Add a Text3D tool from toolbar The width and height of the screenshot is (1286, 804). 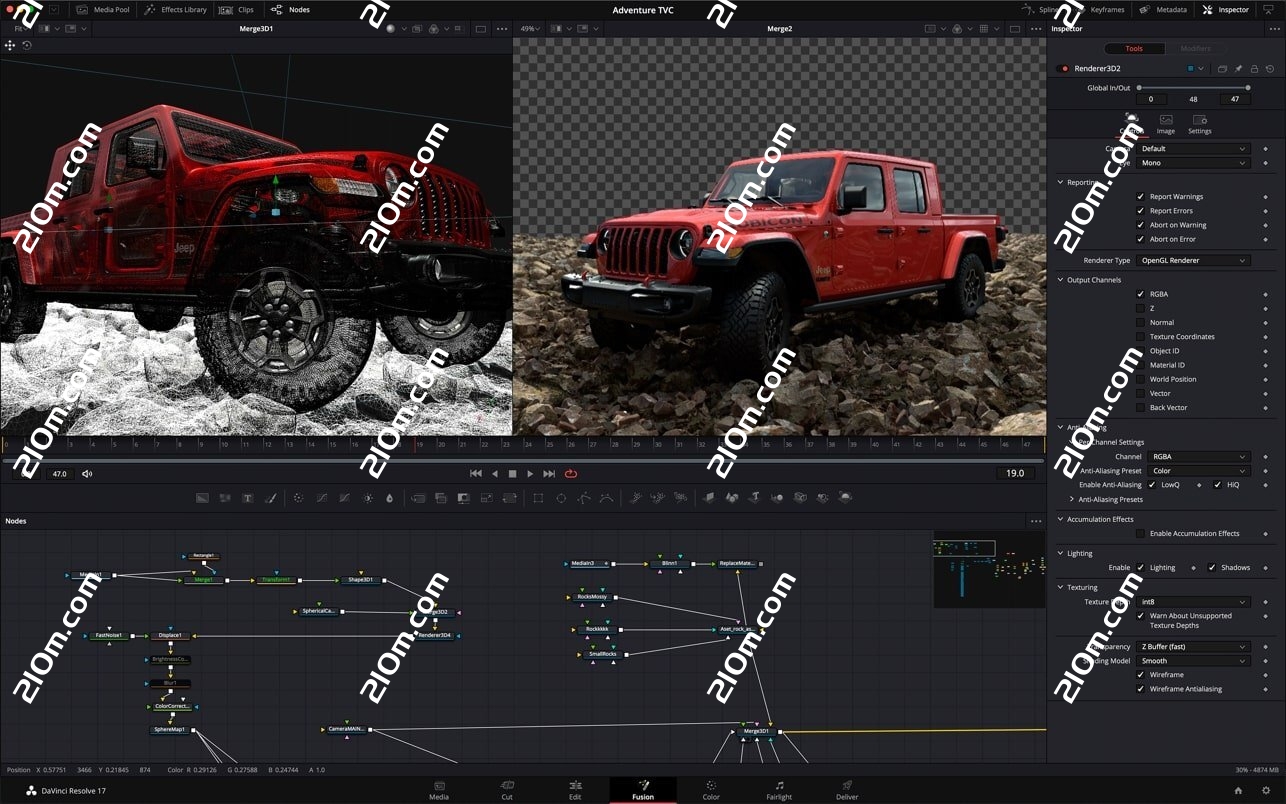[754, 497]
